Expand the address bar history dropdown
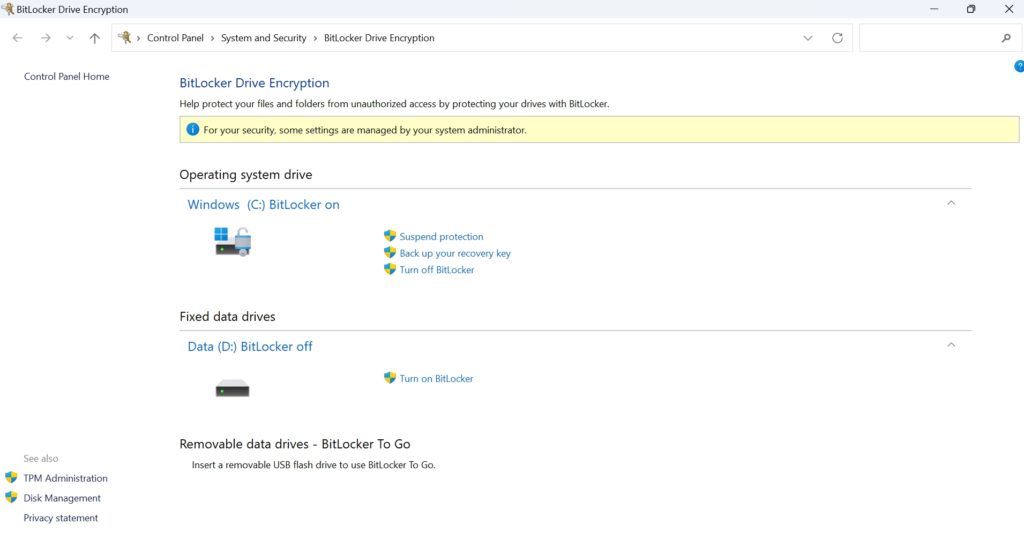The height and width of the screenshot is (540, 1024). click(x=808, y=38)
